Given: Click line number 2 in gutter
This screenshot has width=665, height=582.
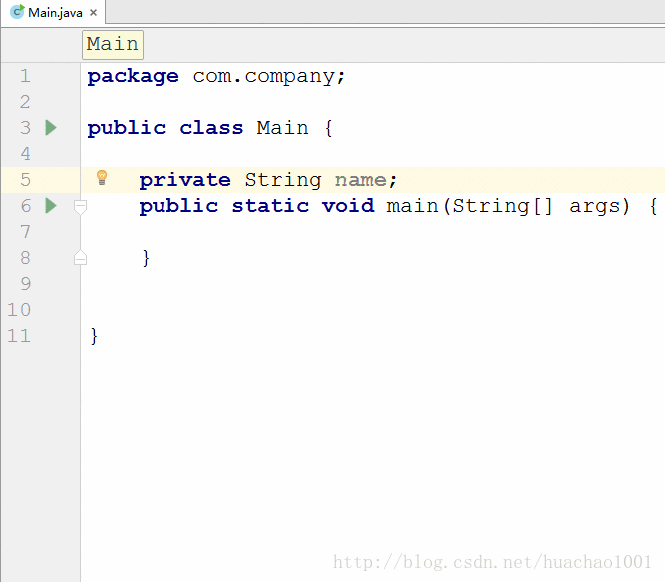Looking at the screenshot, I should coord(25,102).
